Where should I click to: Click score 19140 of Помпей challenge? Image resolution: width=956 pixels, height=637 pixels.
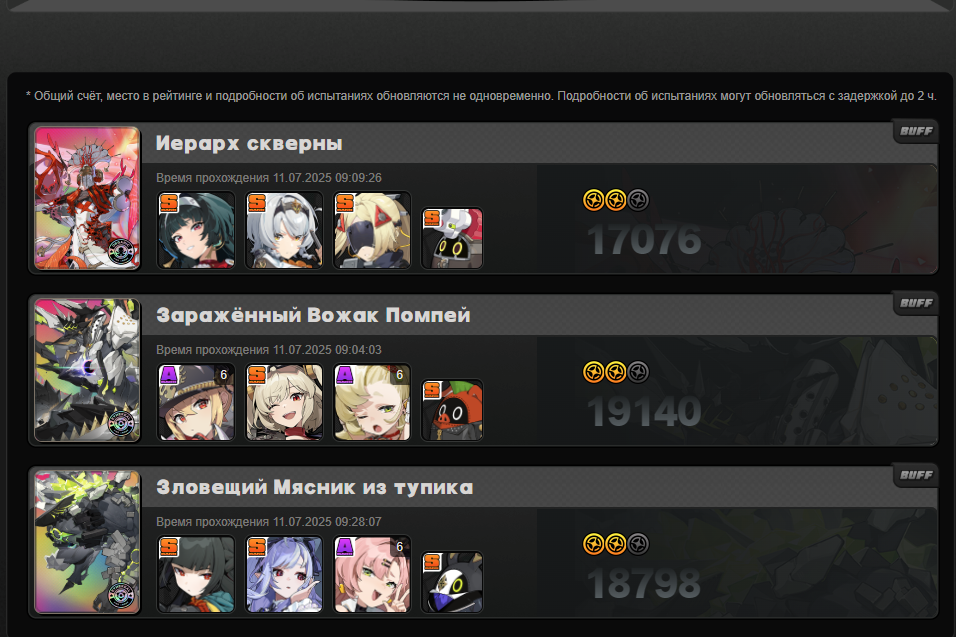tap(644, 412)
